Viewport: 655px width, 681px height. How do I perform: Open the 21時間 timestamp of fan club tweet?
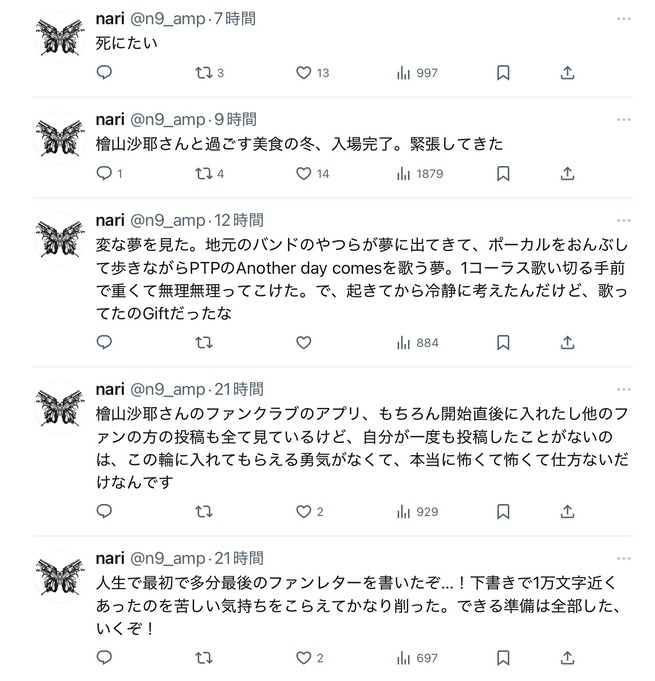tap(239, 389)
